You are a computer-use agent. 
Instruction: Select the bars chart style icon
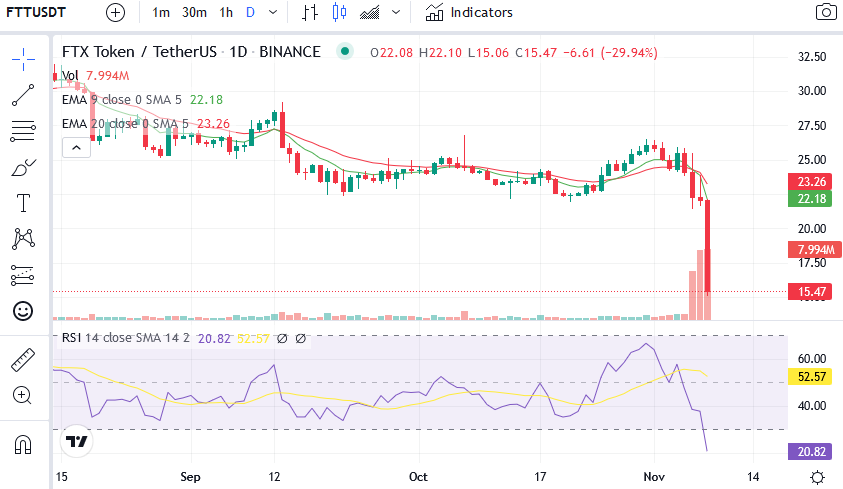pos(310,12)
